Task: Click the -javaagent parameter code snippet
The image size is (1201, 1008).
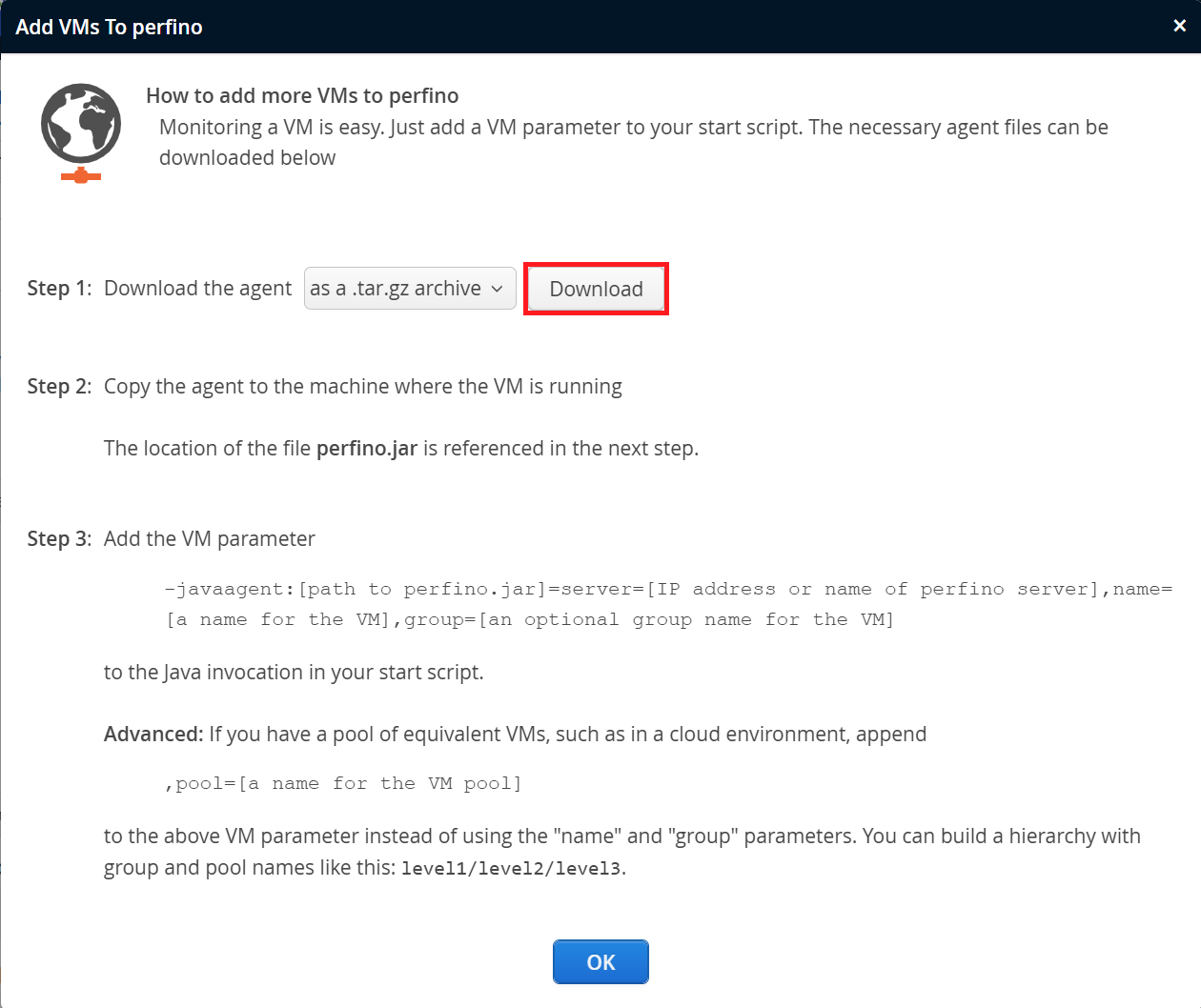Action: tap(667, 604)
